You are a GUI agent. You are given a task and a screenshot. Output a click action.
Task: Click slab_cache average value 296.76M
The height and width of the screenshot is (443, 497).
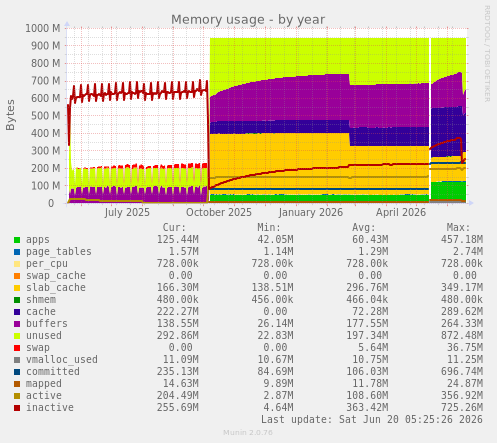pyautogui.click(x=367, y=288)
